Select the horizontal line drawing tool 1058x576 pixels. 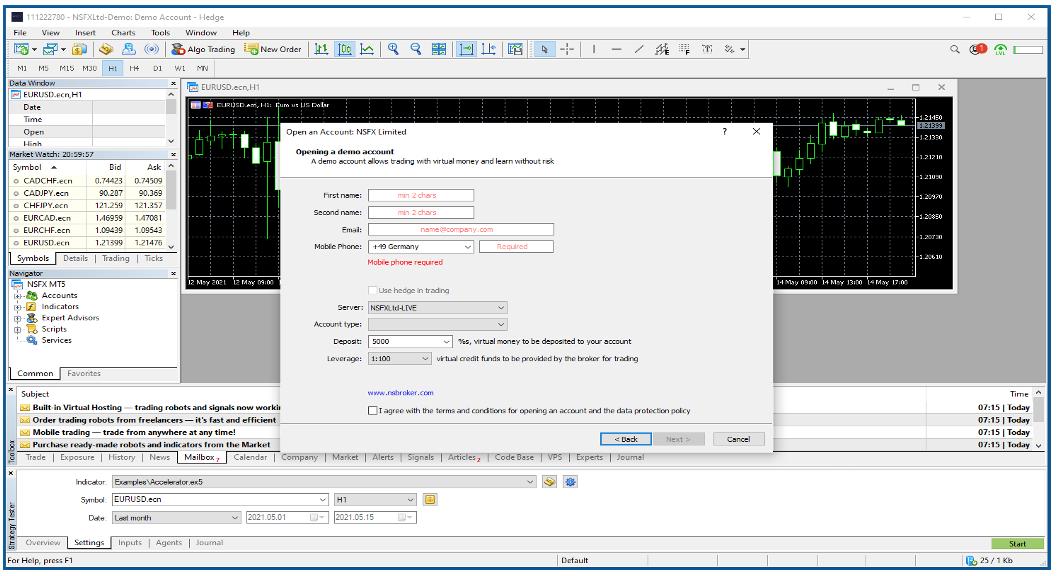coord(616,49)
